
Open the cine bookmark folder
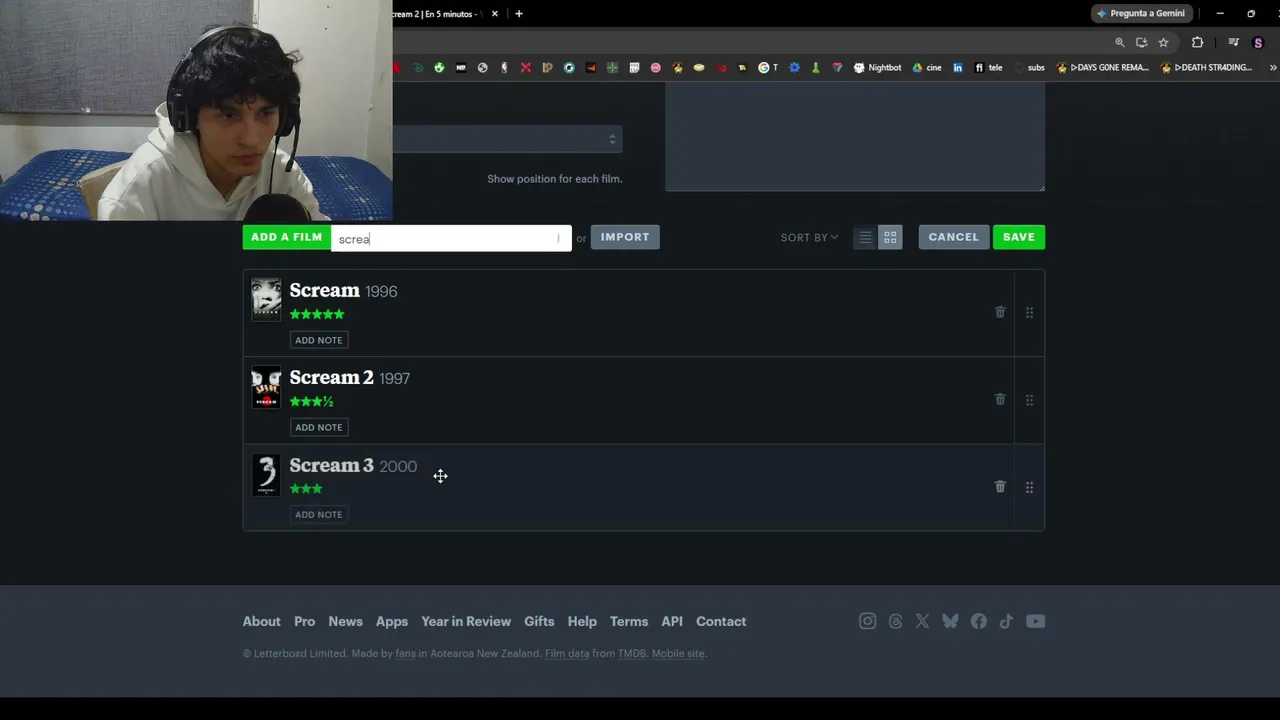coord(926,68)
